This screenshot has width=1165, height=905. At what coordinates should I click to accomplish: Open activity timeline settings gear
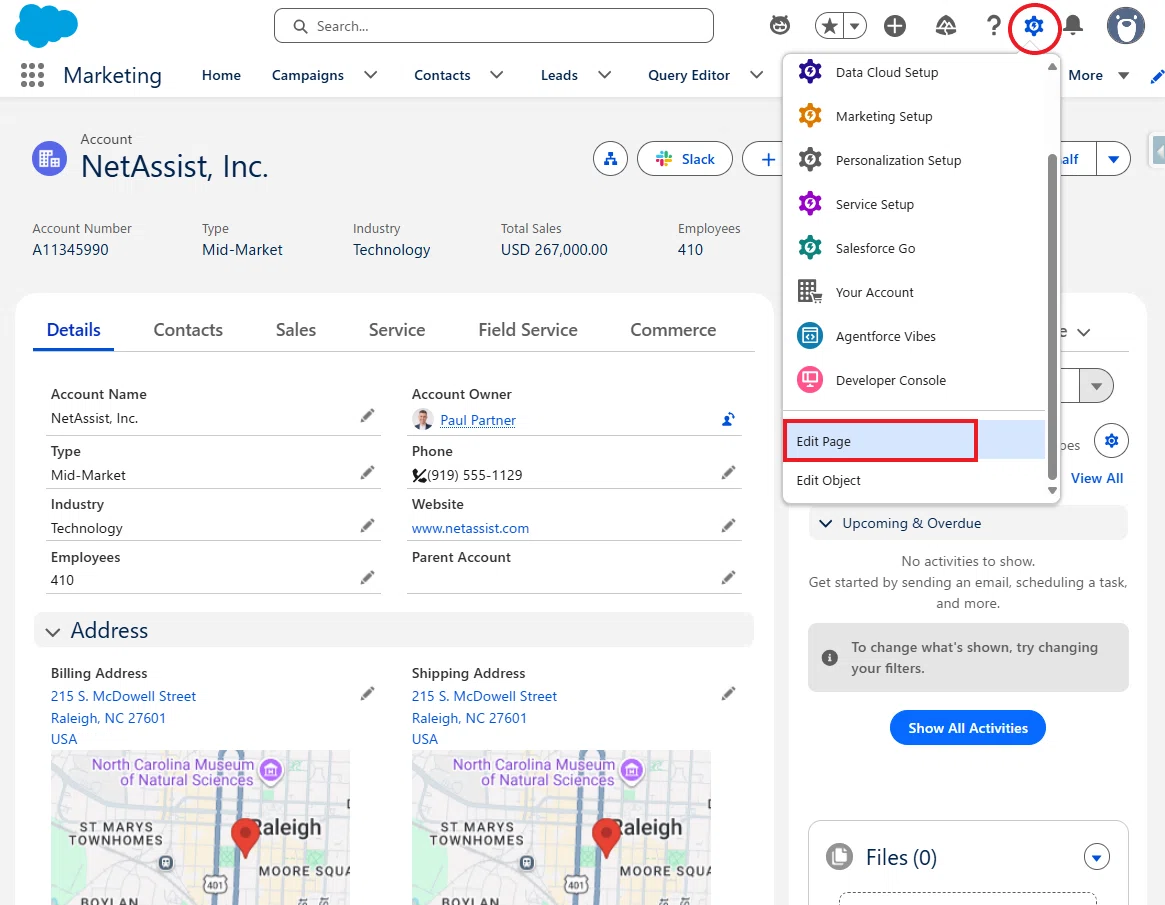pyautogui.click(x=1111, y=441)
